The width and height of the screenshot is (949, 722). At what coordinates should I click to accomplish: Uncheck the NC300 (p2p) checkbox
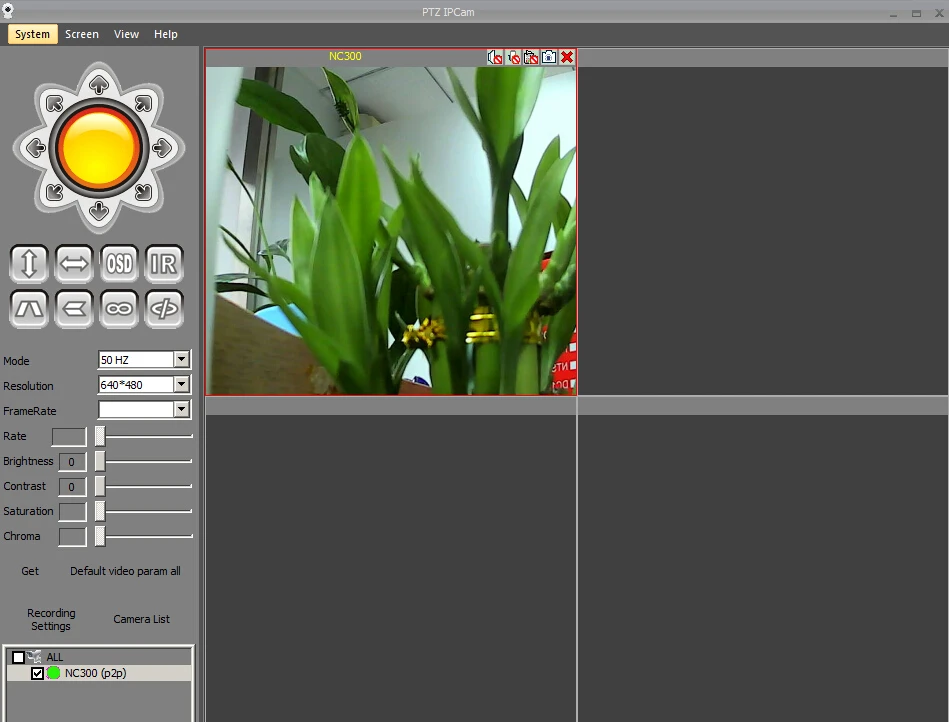(x=38, y=673)
